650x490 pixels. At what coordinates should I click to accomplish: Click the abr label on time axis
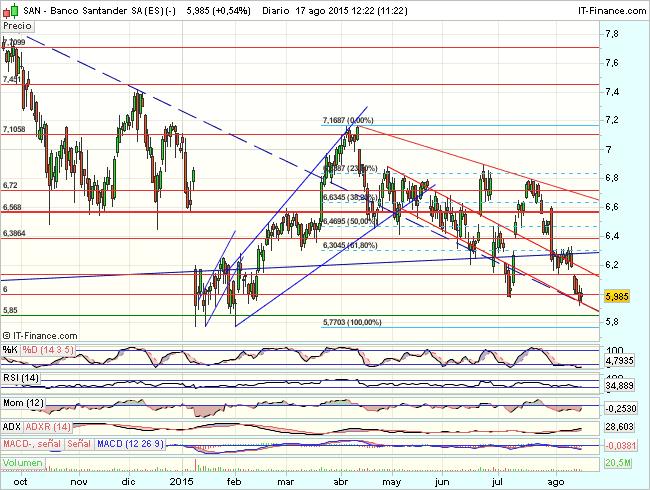341,482
